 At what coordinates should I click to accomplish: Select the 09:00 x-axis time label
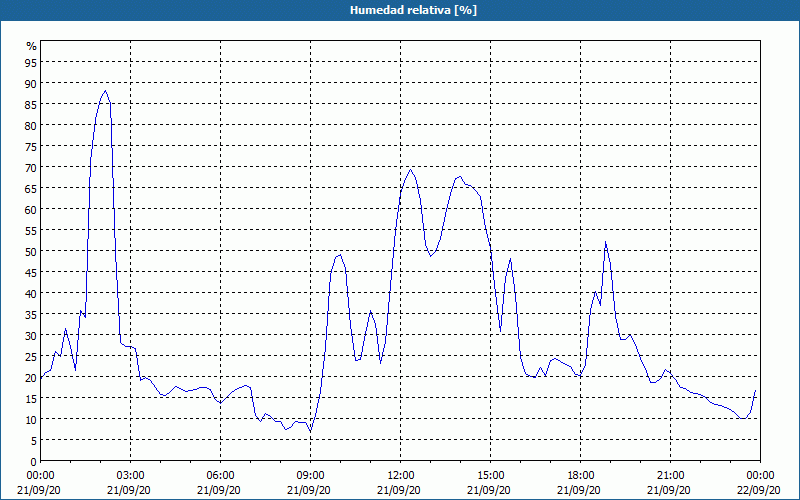311,476
